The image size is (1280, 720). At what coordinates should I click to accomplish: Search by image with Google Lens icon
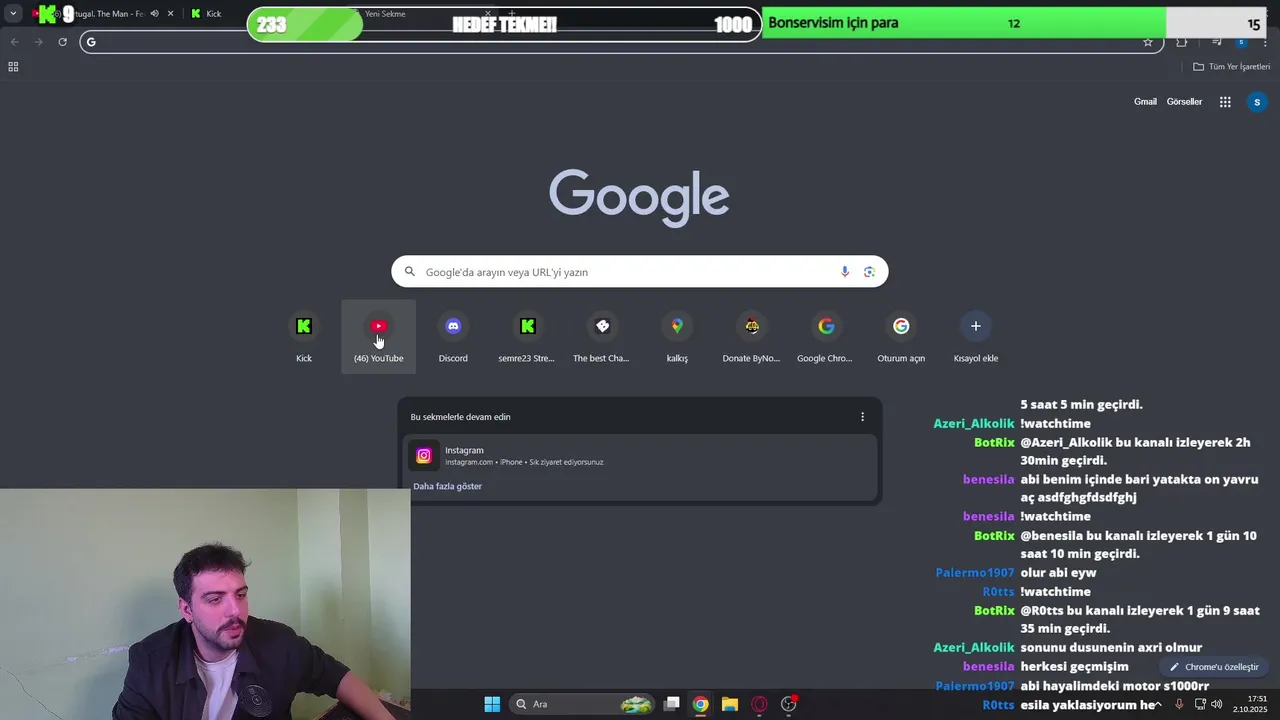869,272
